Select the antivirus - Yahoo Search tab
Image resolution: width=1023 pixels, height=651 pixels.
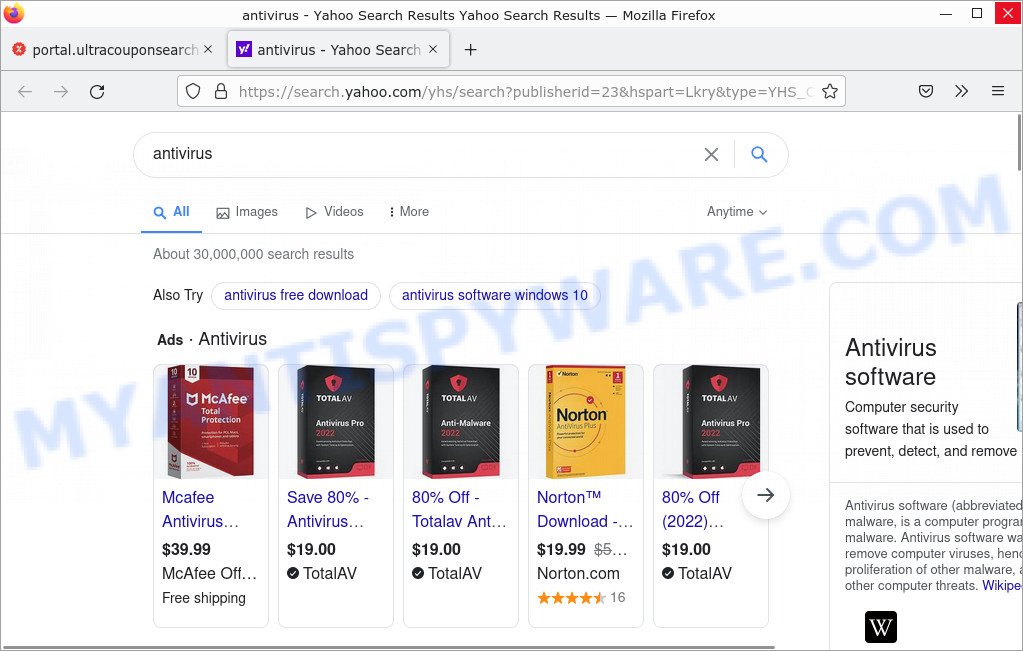point(338,50)
